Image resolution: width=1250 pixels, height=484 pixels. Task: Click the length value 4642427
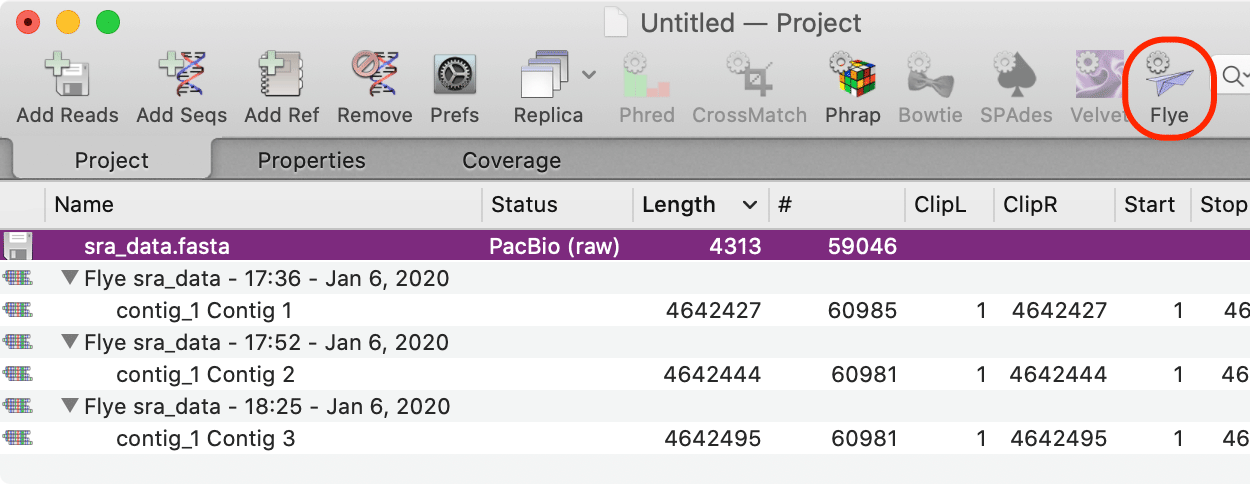click(713, 310)
